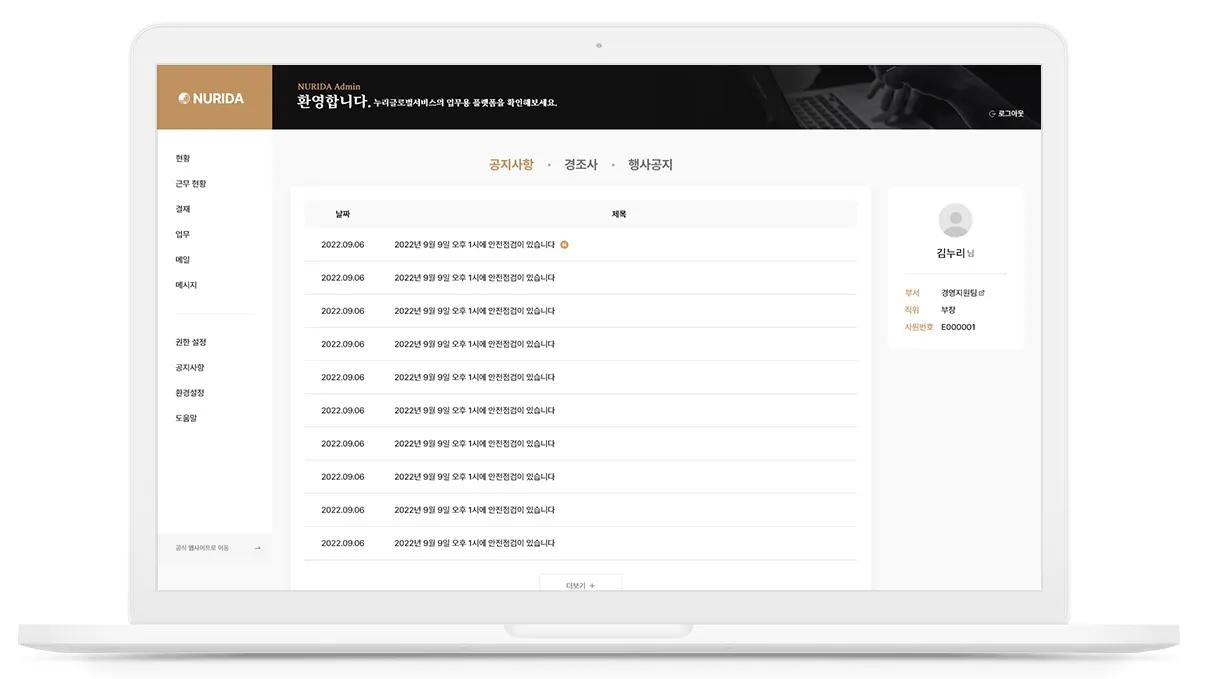Click the NURIDA Admin header text

click(x=329, y=87)
